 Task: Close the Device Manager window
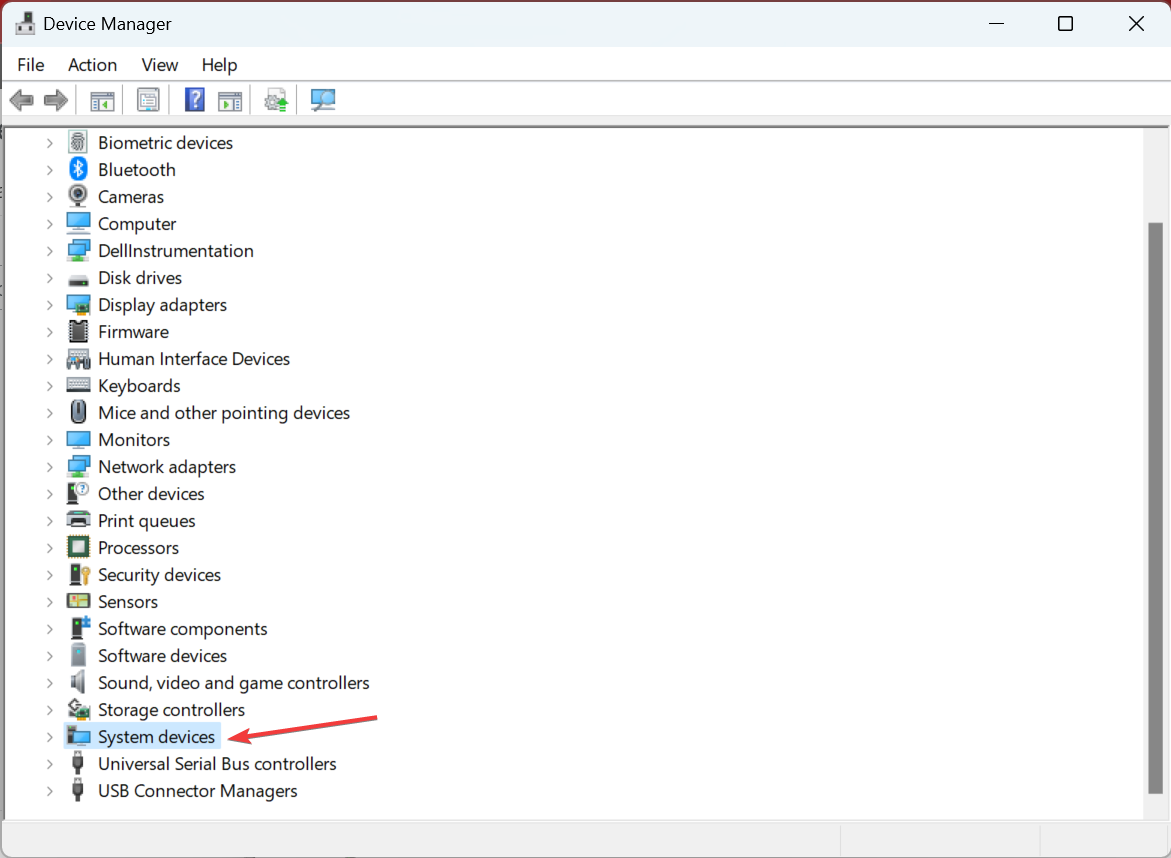[x=1136, y=24]
